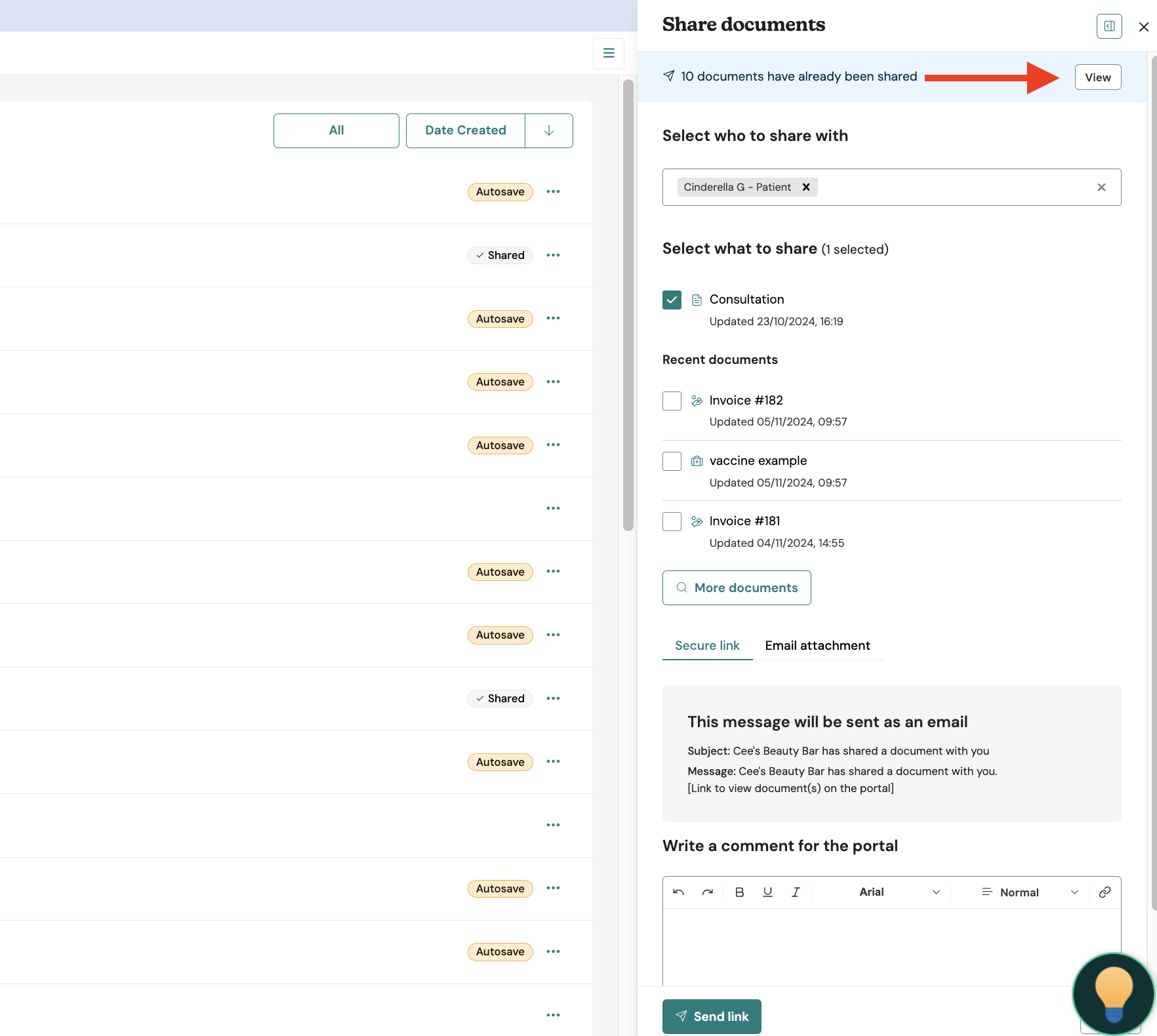This screenshot has width=1157, height=1036.
Task: Switch to the Secure link tab
Action: click(707, 645)
